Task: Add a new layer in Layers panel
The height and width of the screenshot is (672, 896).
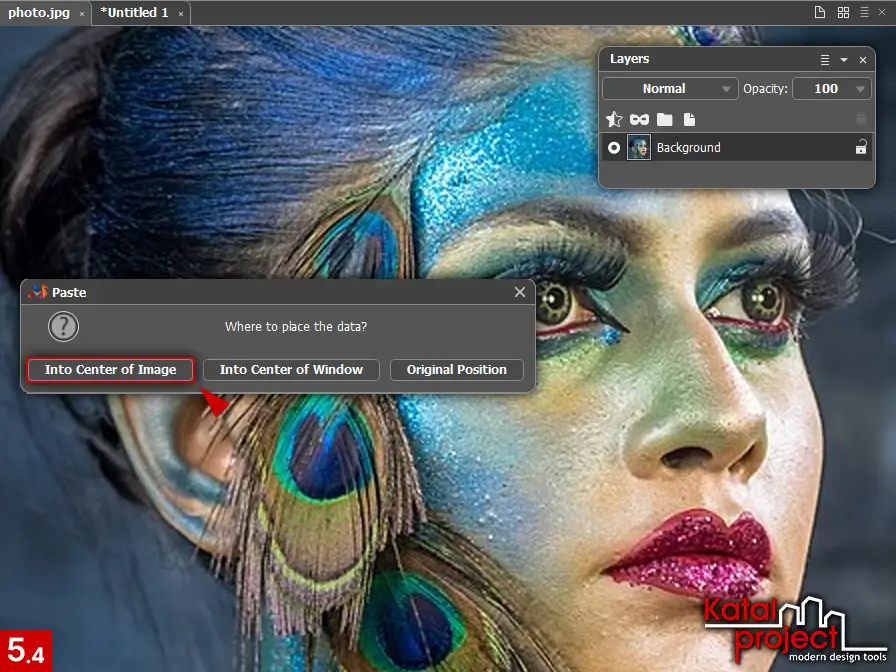Action: point(688,119)
